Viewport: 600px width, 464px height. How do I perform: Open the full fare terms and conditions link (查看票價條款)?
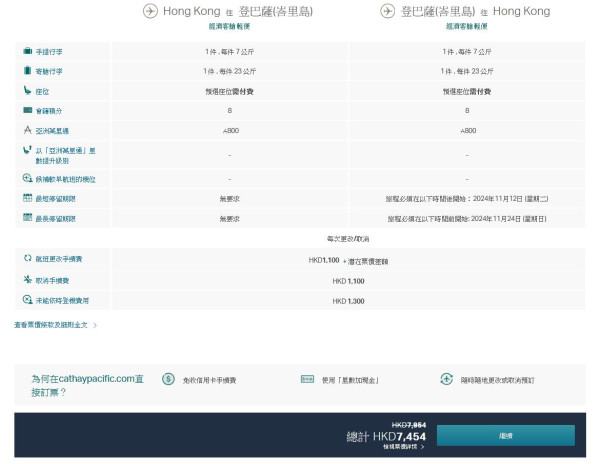click(51, 325)
